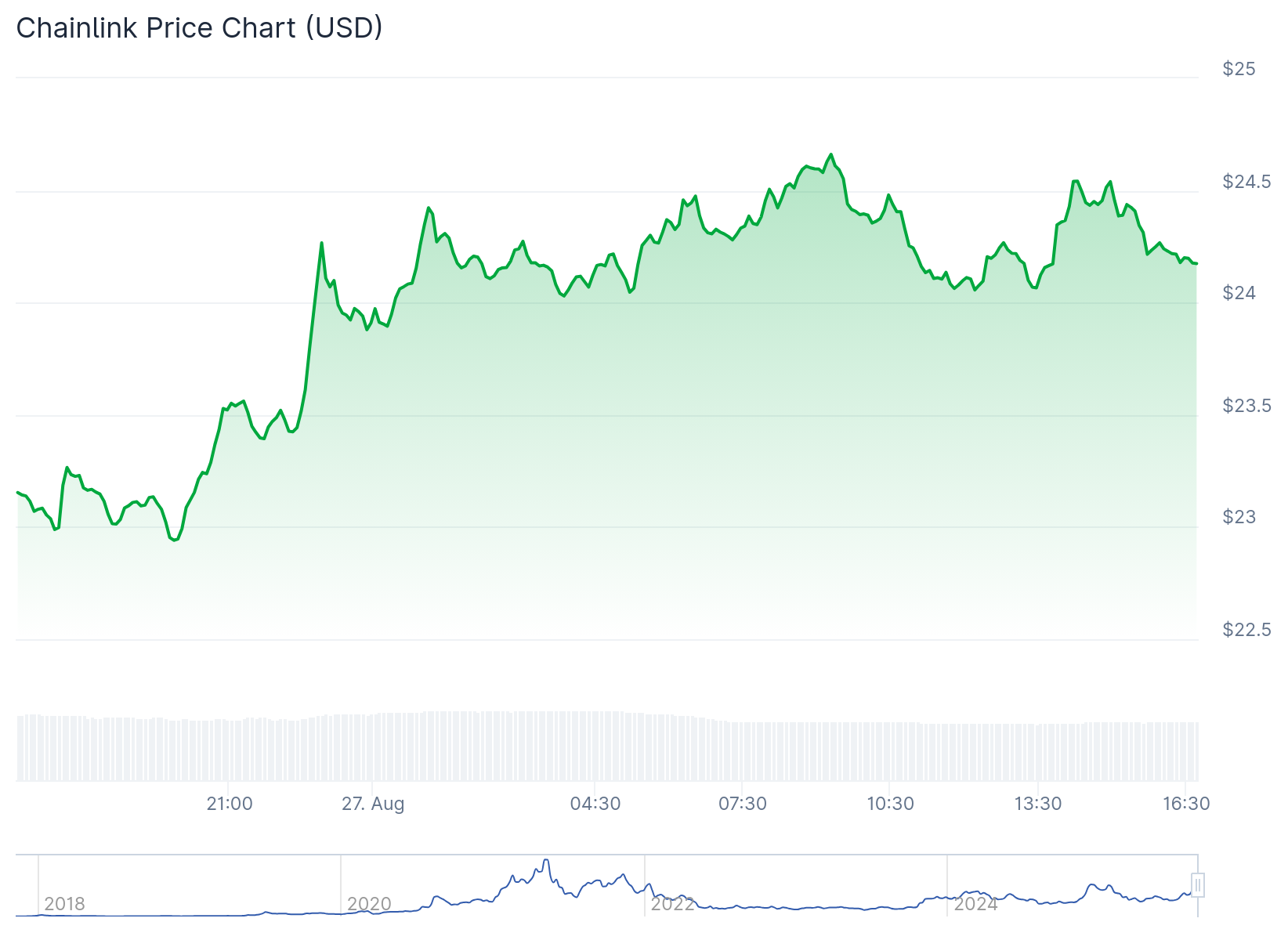Click the $25 price axis label

coord(1239,69)
